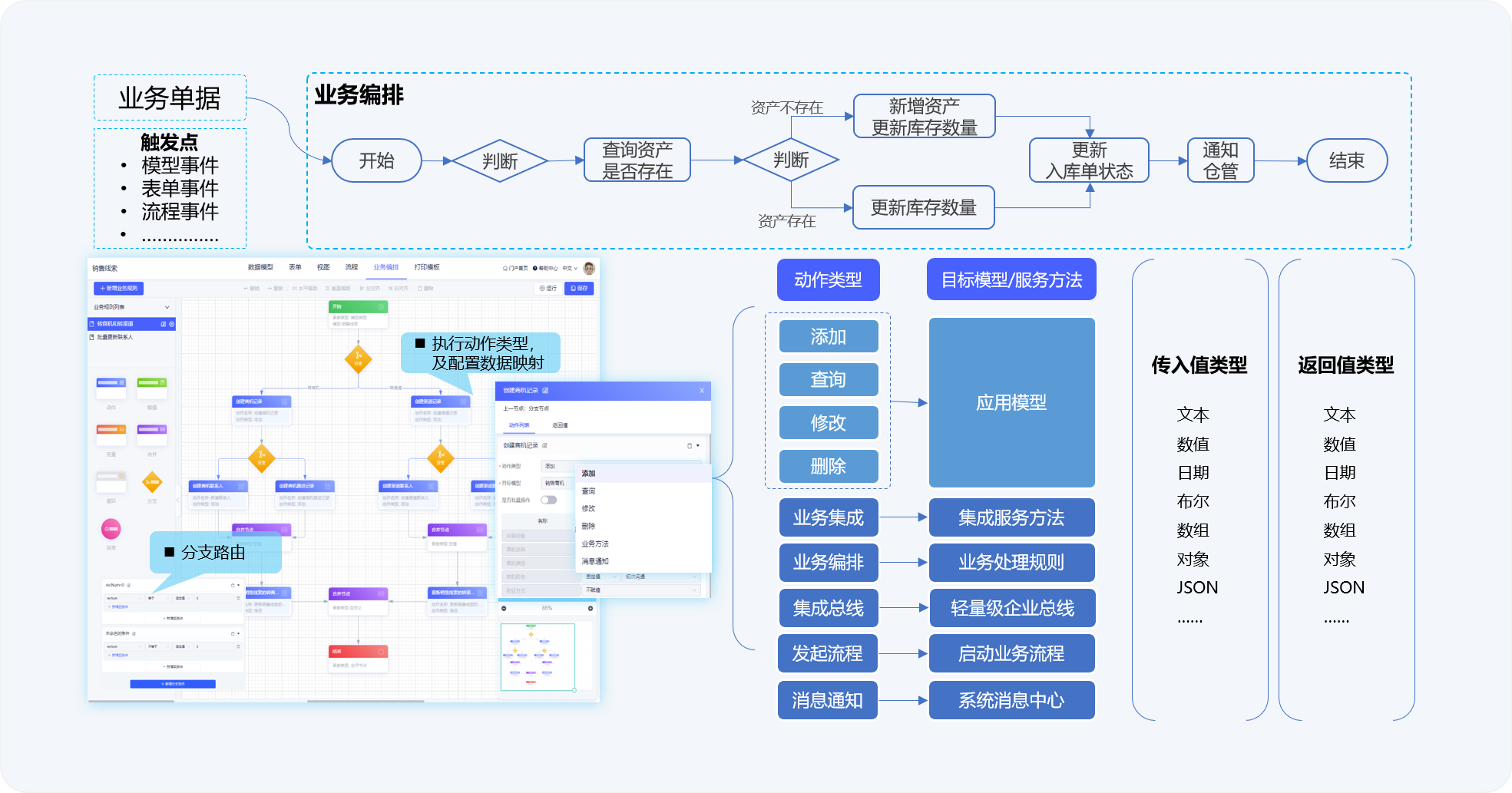
Task: Open the 门户首页 portal link
Action: tap(515, 268)
